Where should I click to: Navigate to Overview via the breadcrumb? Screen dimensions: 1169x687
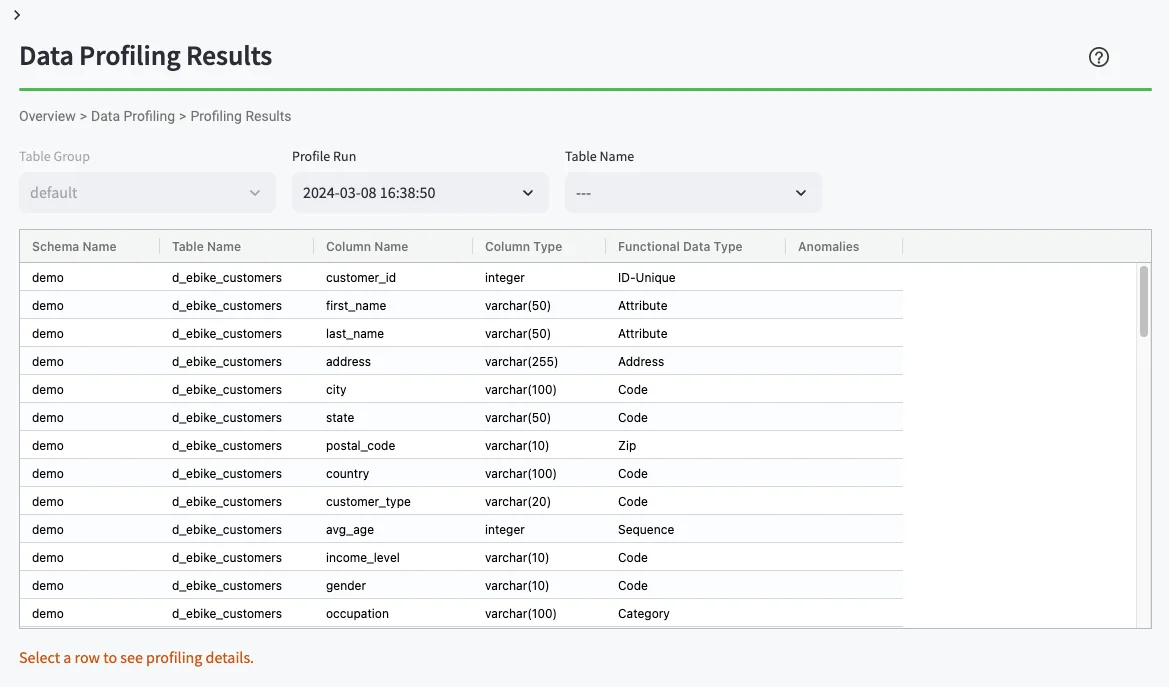click(47, 116)
